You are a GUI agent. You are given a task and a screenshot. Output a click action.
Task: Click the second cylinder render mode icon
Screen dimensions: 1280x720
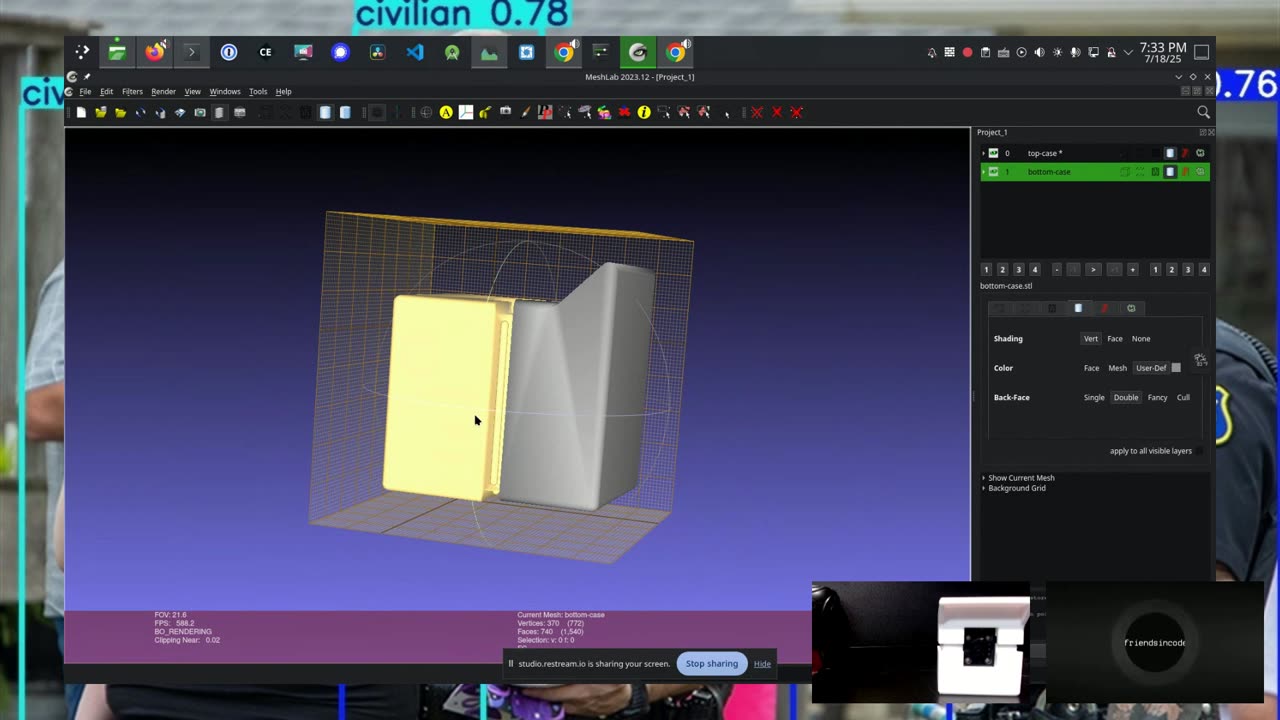(345, 112)
